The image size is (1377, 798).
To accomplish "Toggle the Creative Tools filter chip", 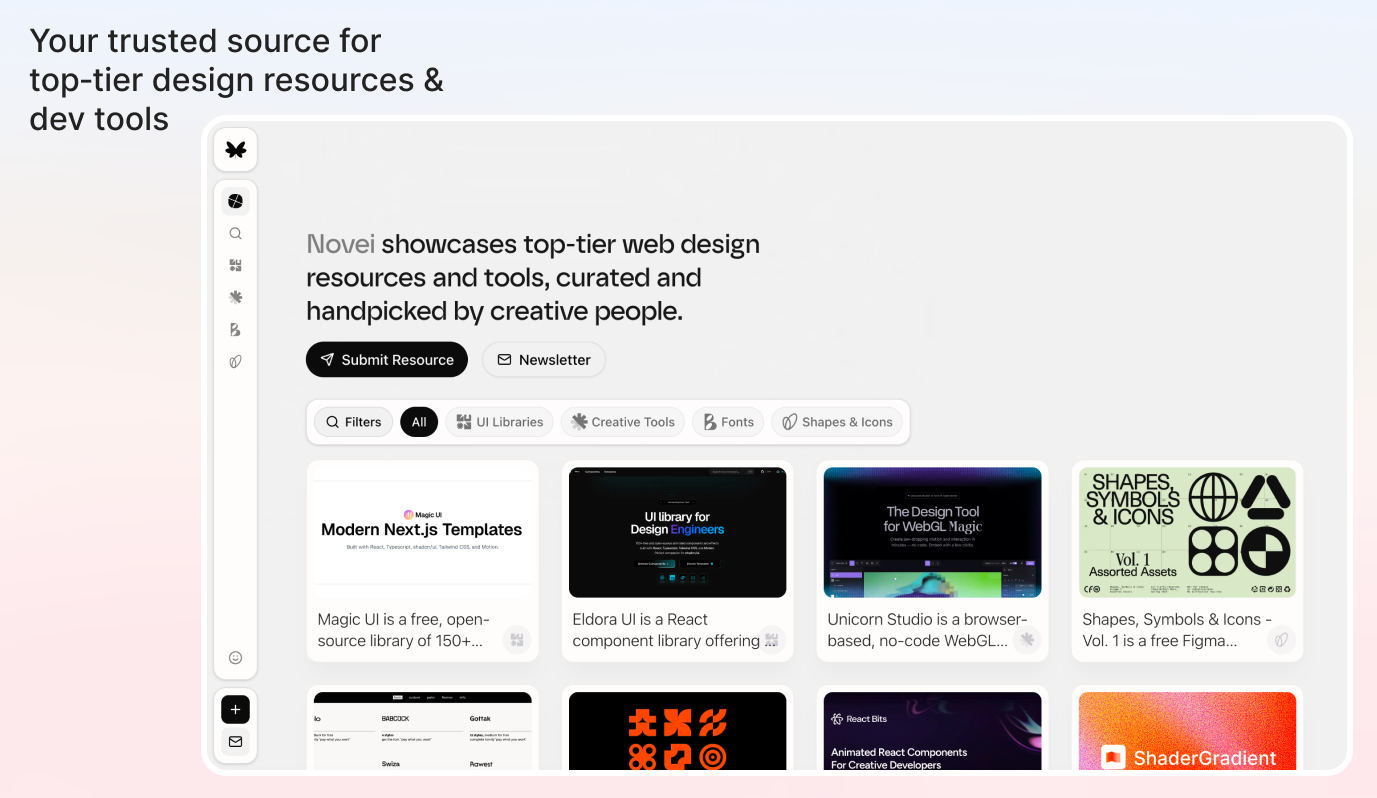I will click(622, 421).
